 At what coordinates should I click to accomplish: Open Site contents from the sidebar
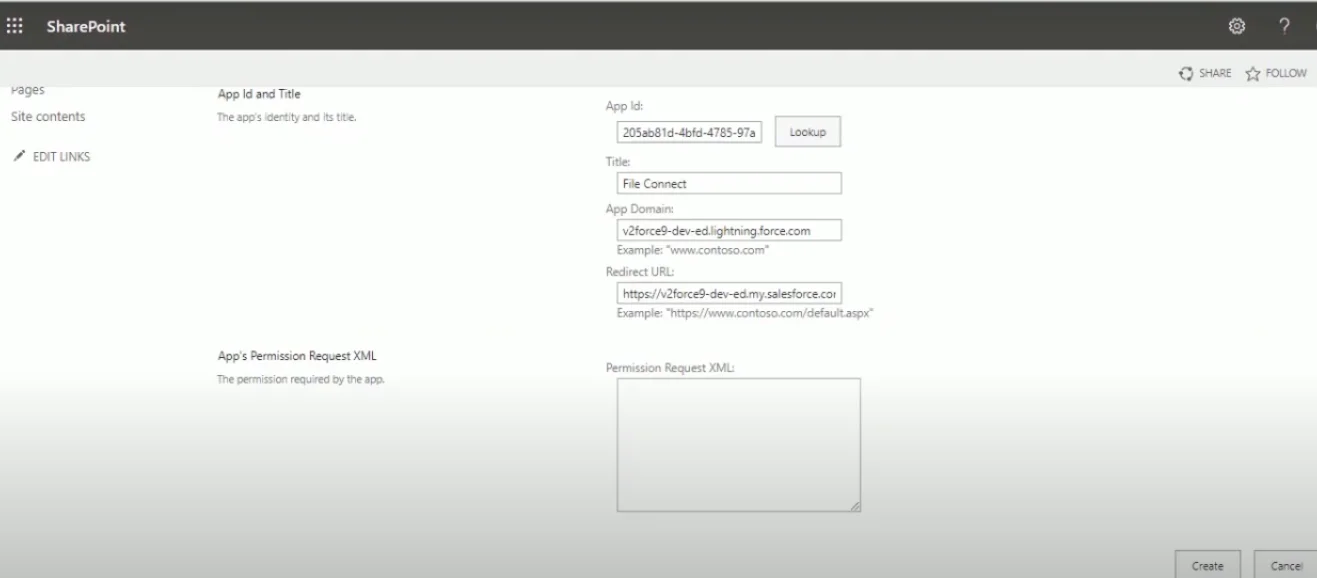point(46,116)
